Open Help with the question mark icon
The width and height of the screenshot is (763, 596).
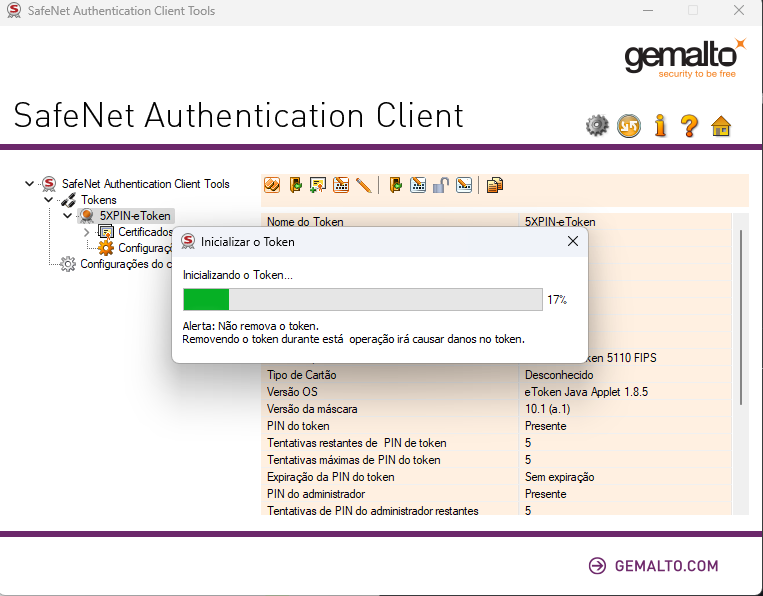tap(689, 126)
